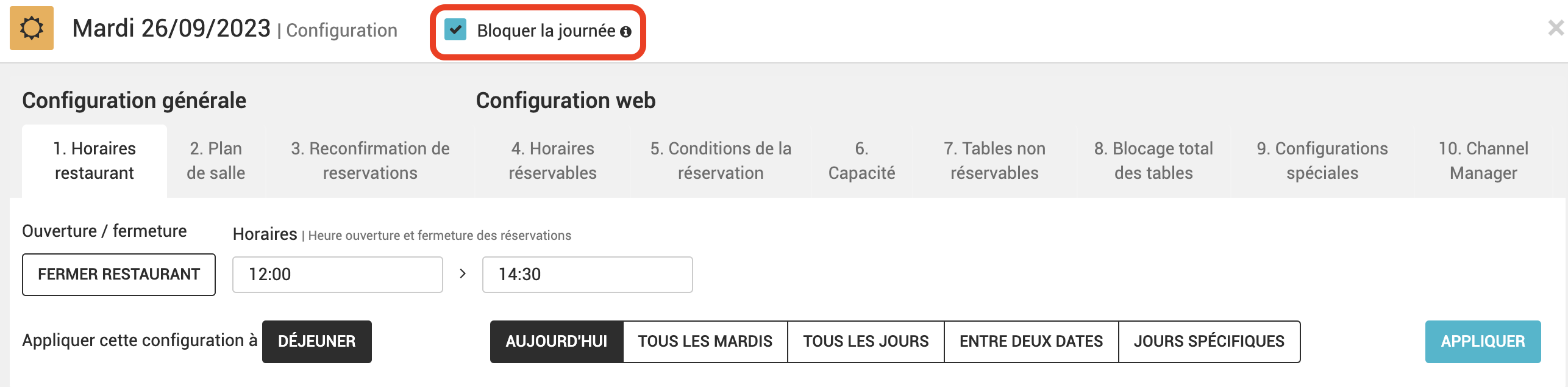Open the DÉJEUNER service selector
Viewport: 1568px width, 387px height.
pyautogui.click(x=317, y=342)
